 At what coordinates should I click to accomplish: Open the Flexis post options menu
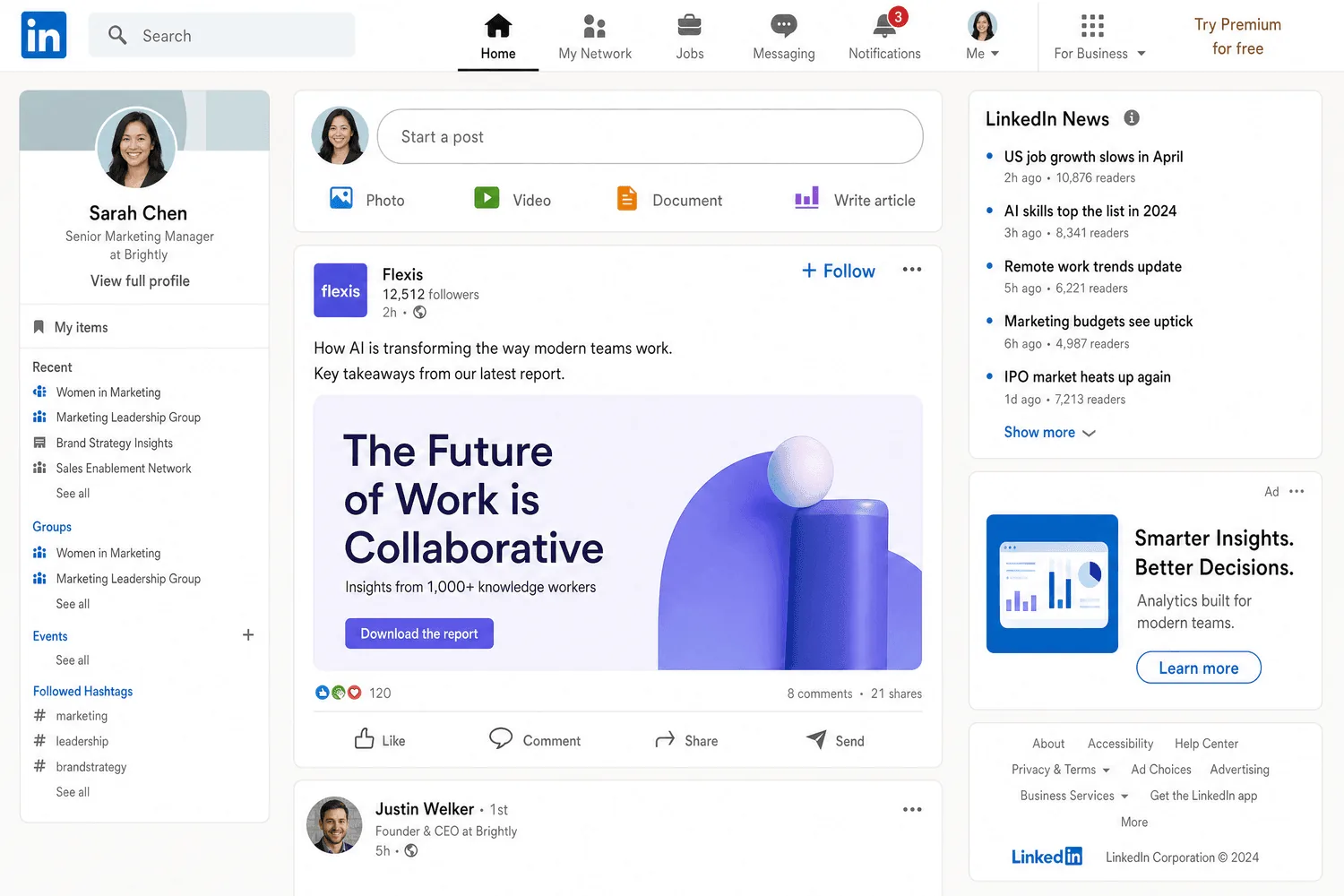pos(912,270)
